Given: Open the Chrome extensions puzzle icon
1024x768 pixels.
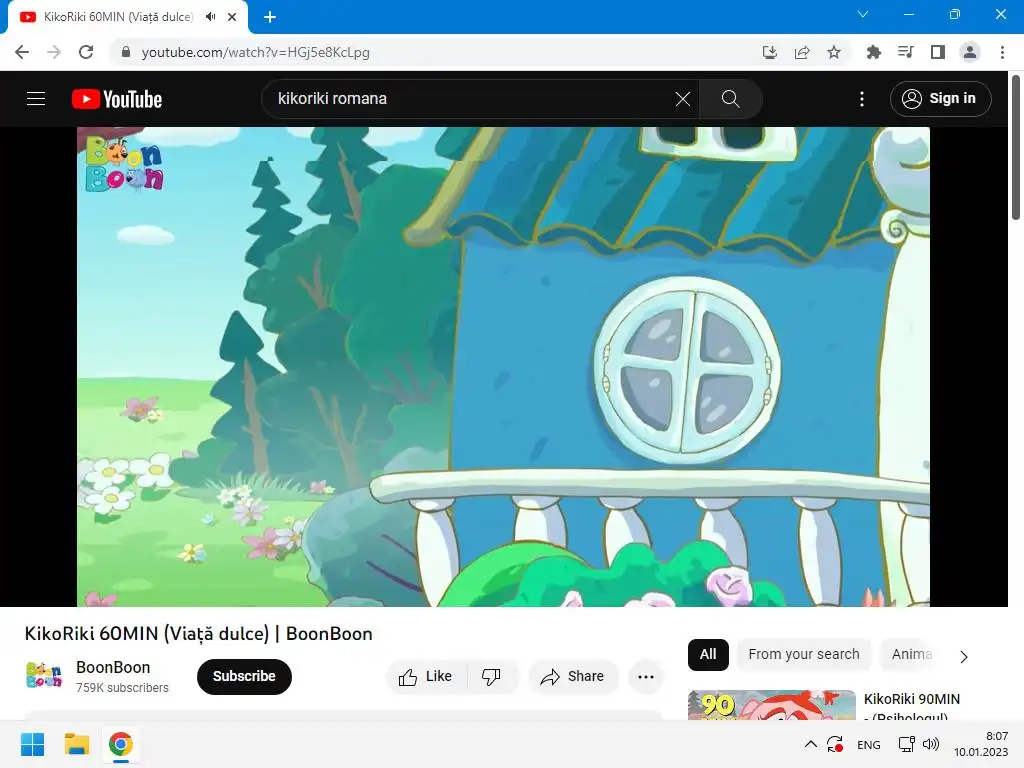Looking at the screenshot, I should point(873,52).
